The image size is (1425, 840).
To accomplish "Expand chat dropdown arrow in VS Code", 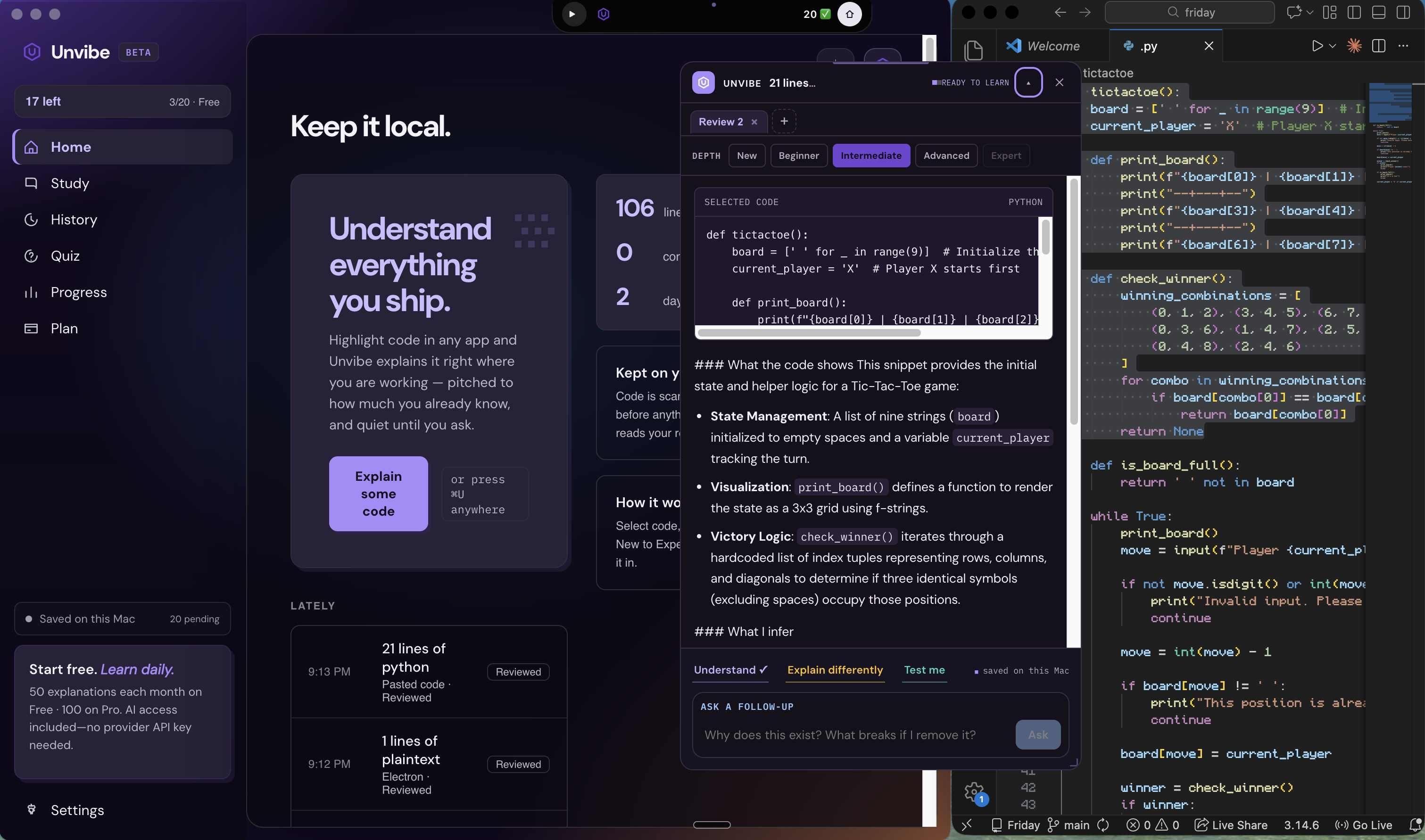I will pyautogui.click(x=1310, y=12).
